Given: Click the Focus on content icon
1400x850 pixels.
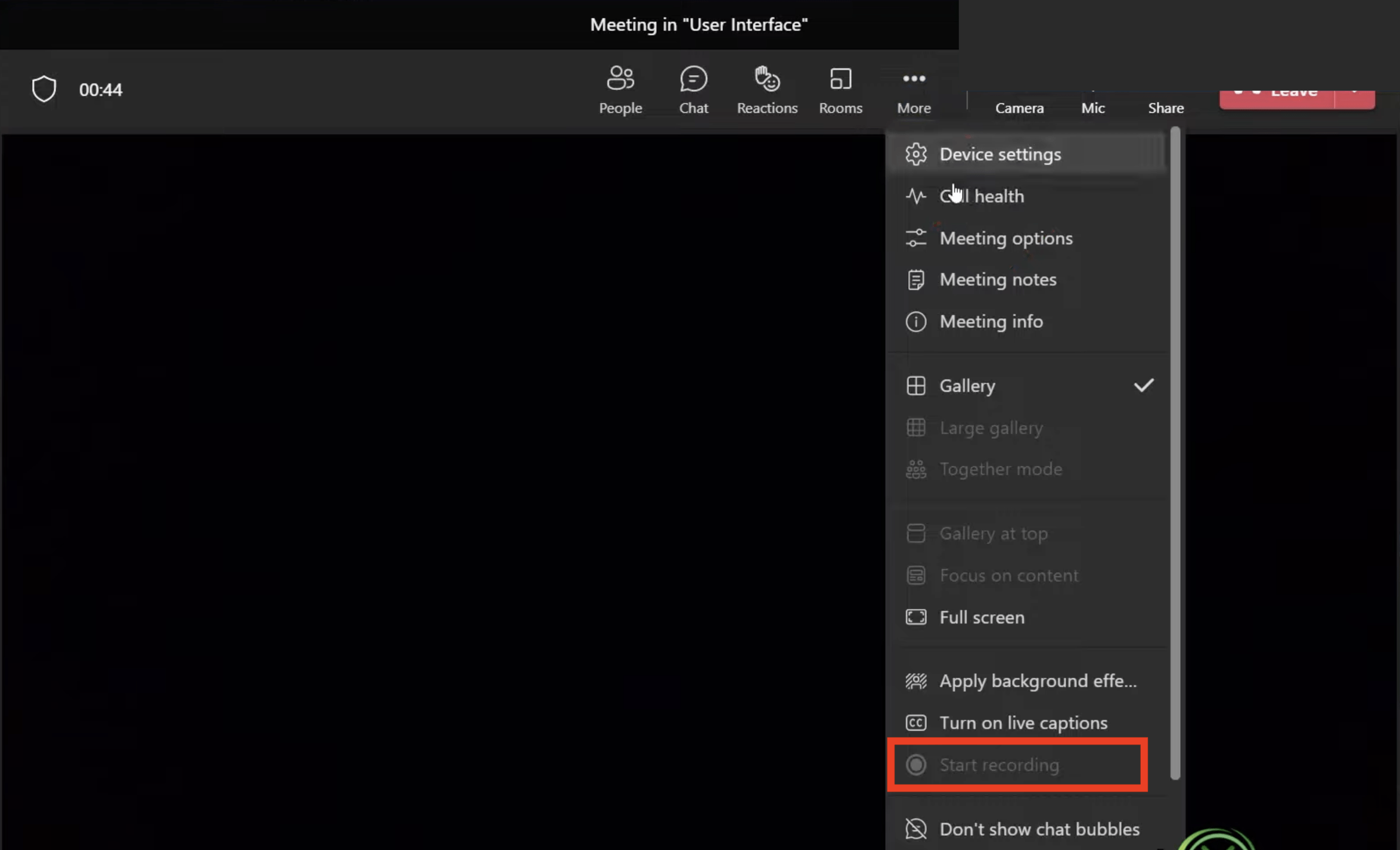Looking at the screenshot, I should point(915,575).
